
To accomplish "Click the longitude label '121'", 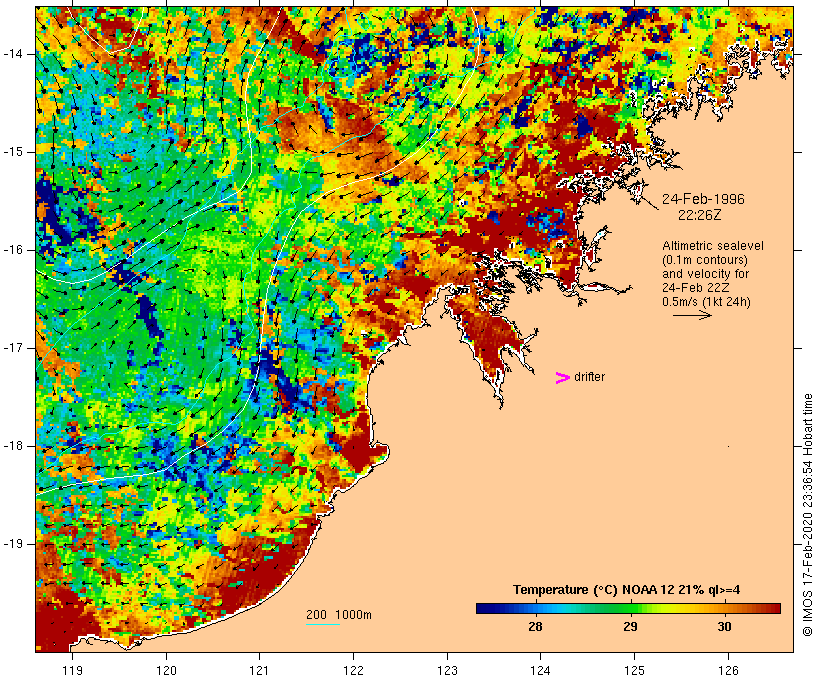I will (x=259, y=670).
